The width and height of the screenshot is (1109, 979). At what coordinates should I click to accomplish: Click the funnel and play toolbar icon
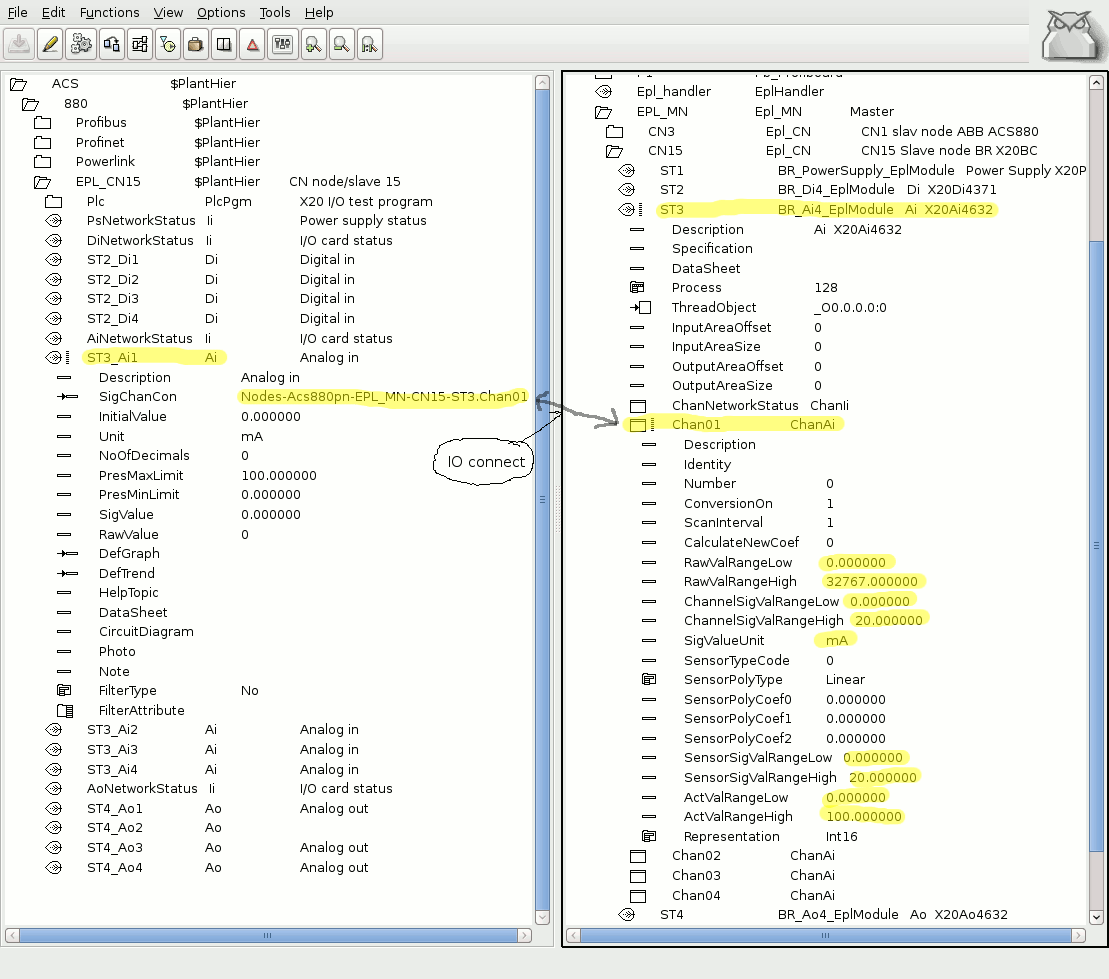click(x=168, y=45)
